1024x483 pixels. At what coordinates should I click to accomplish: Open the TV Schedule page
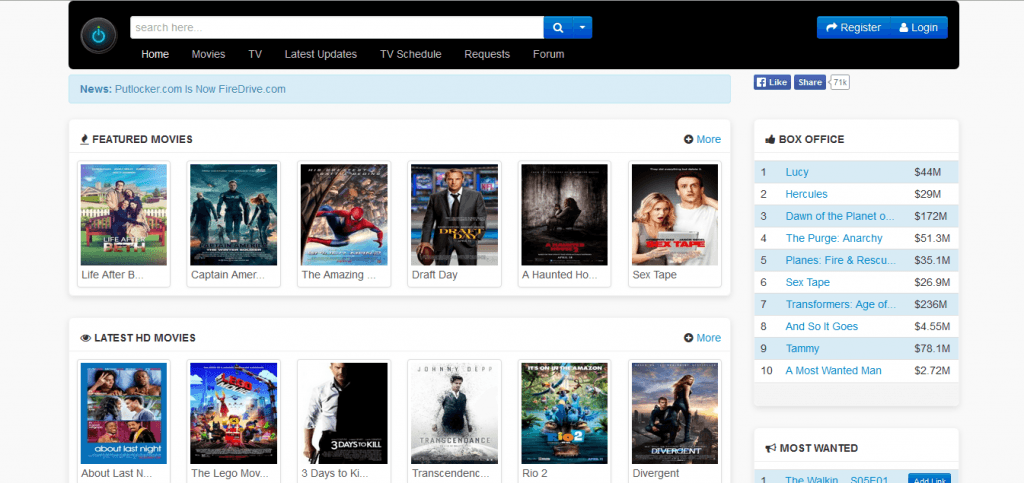tap(411, 54)
